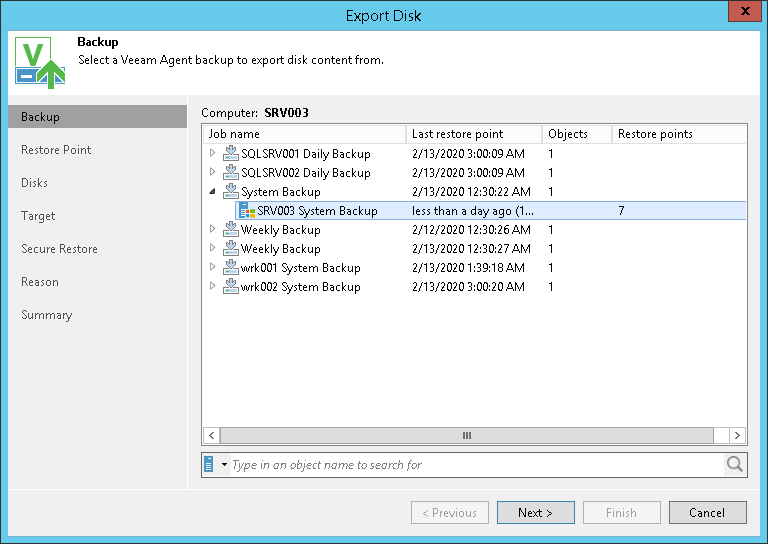Image resolution: width=768 pixels, height=544 pixels.
Task: Go to the Restore Point wizard step
Action: click(x=56, y=150)
